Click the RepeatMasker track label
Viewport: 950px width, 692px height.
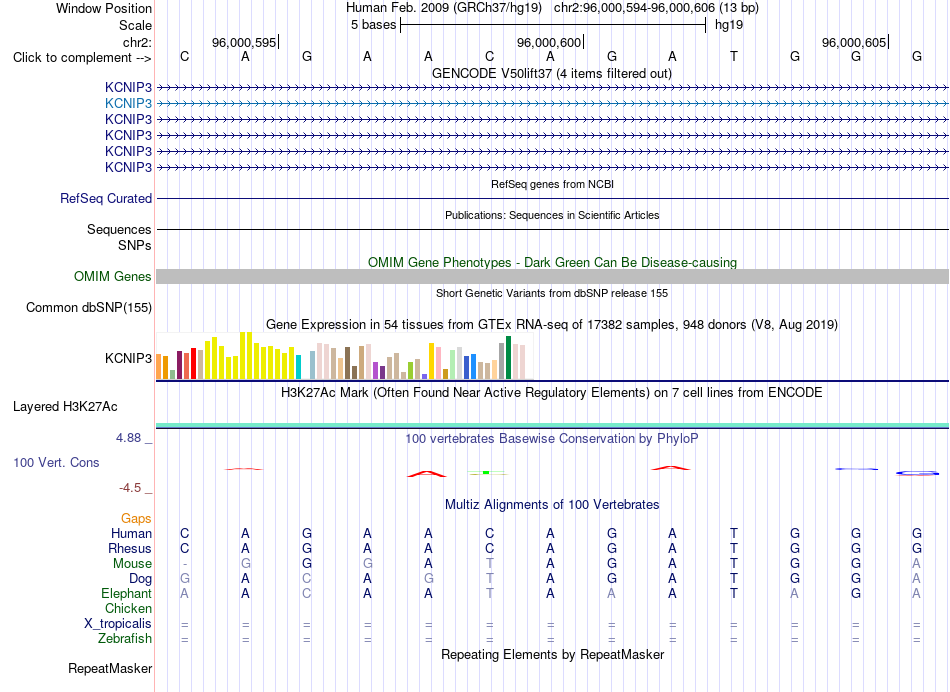110,669
